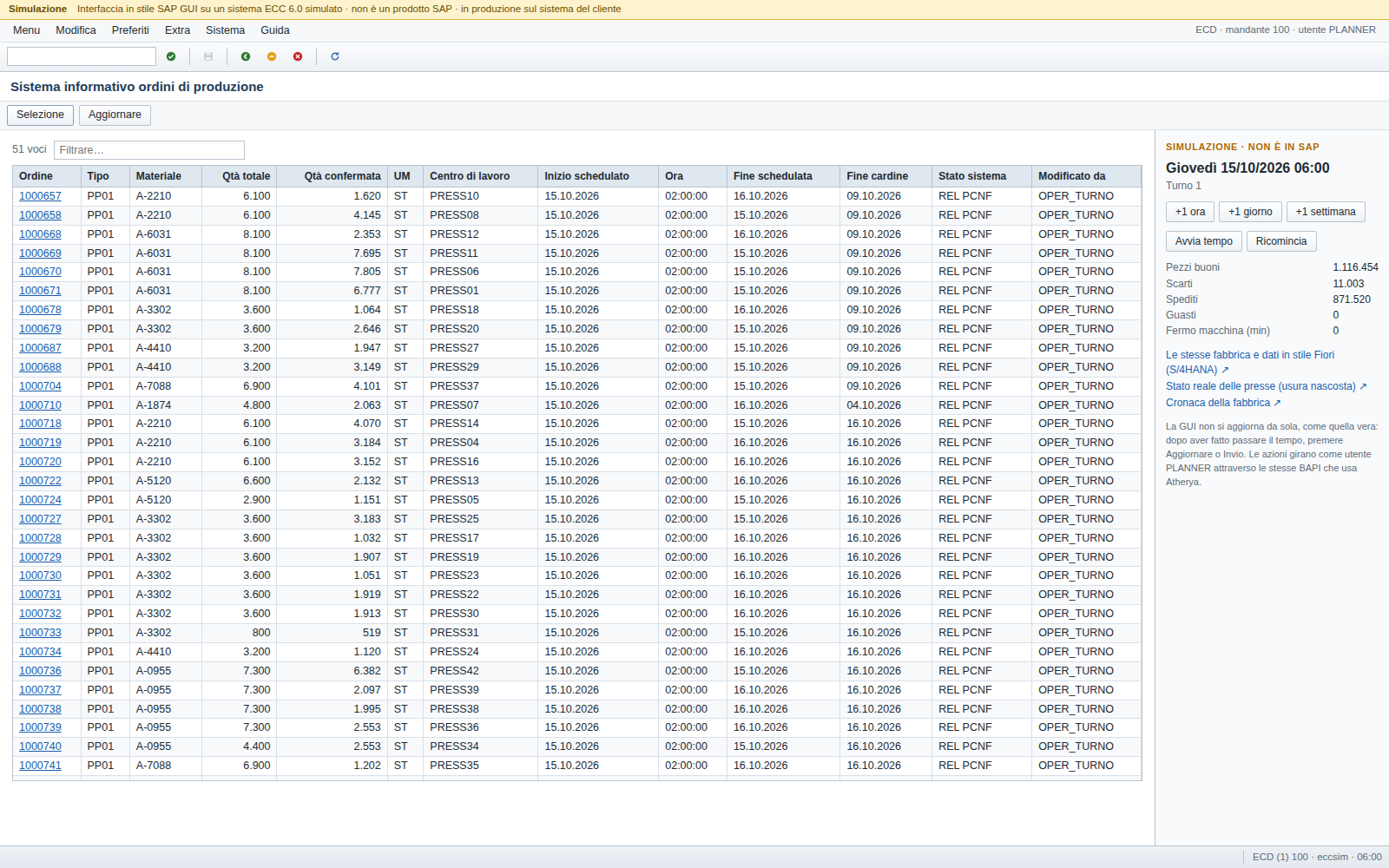Image resolution: width=1389 pixels, height=868 pixels.
Task: Click the transaction command field
Action: pyautogui.click(x=82, y=56)
